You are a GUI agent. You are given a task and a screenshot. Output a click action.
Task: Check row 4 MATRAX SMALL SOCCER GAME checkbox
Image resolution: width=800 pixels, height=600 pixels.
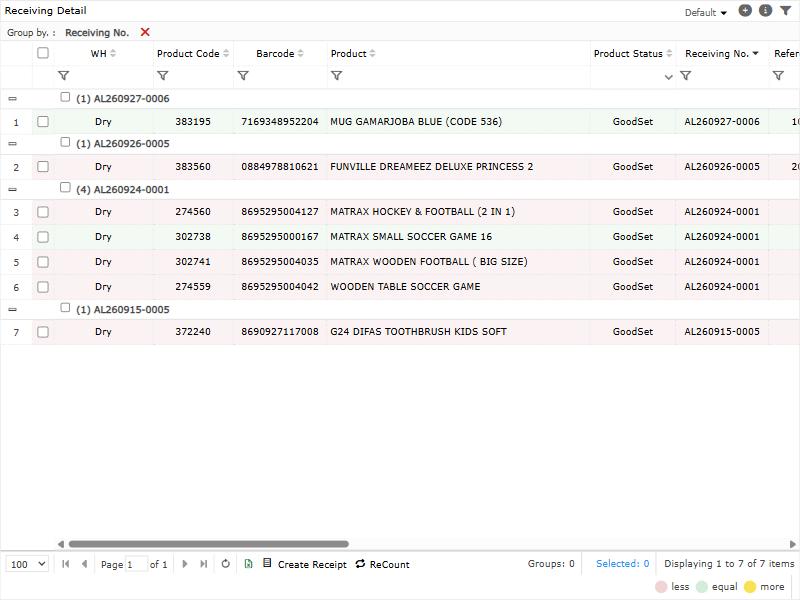click(x=43, y=237)
